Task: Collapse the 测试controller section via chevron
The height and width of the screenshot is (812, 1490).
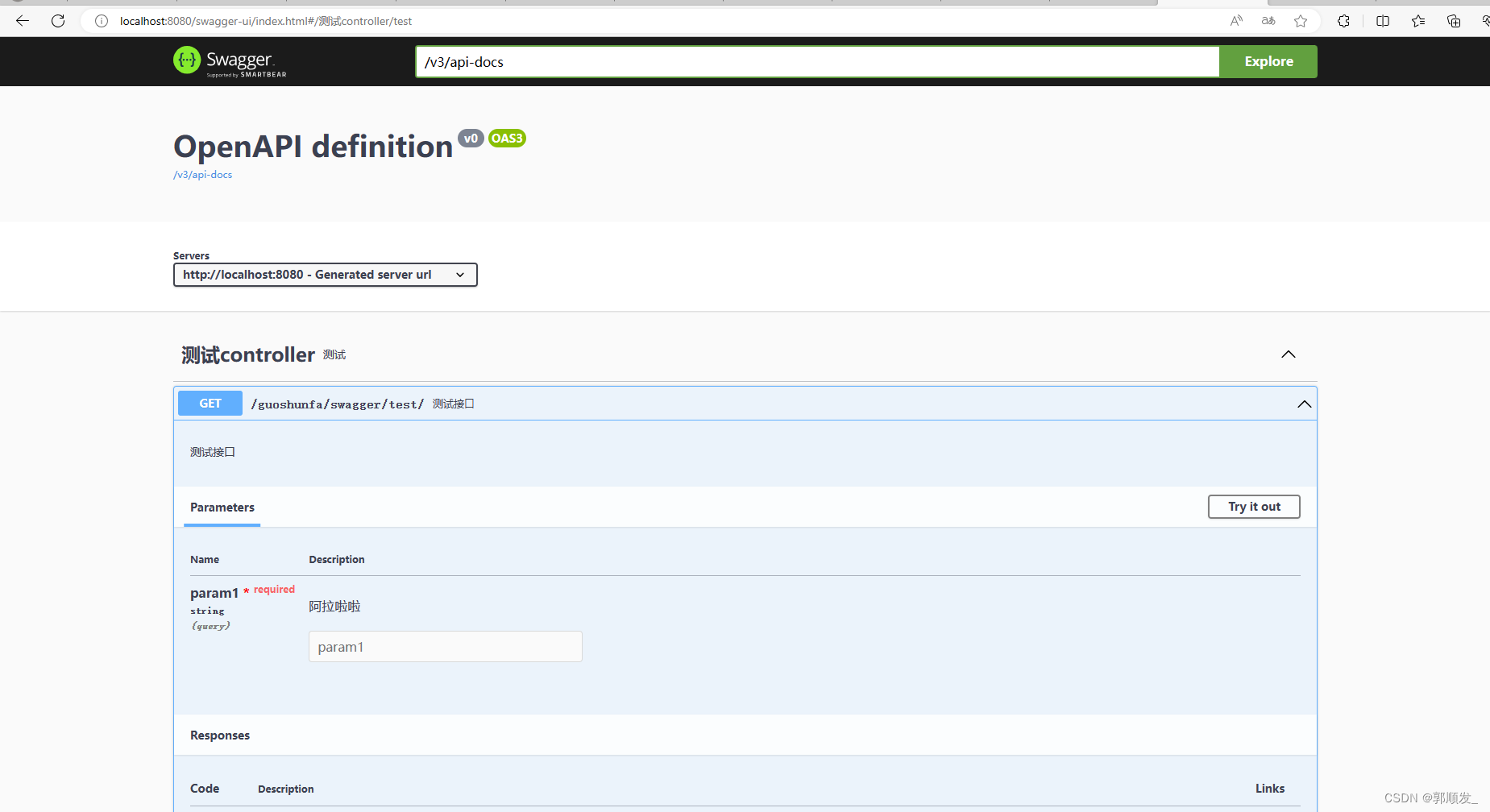Action: (x=1288, y=354)
